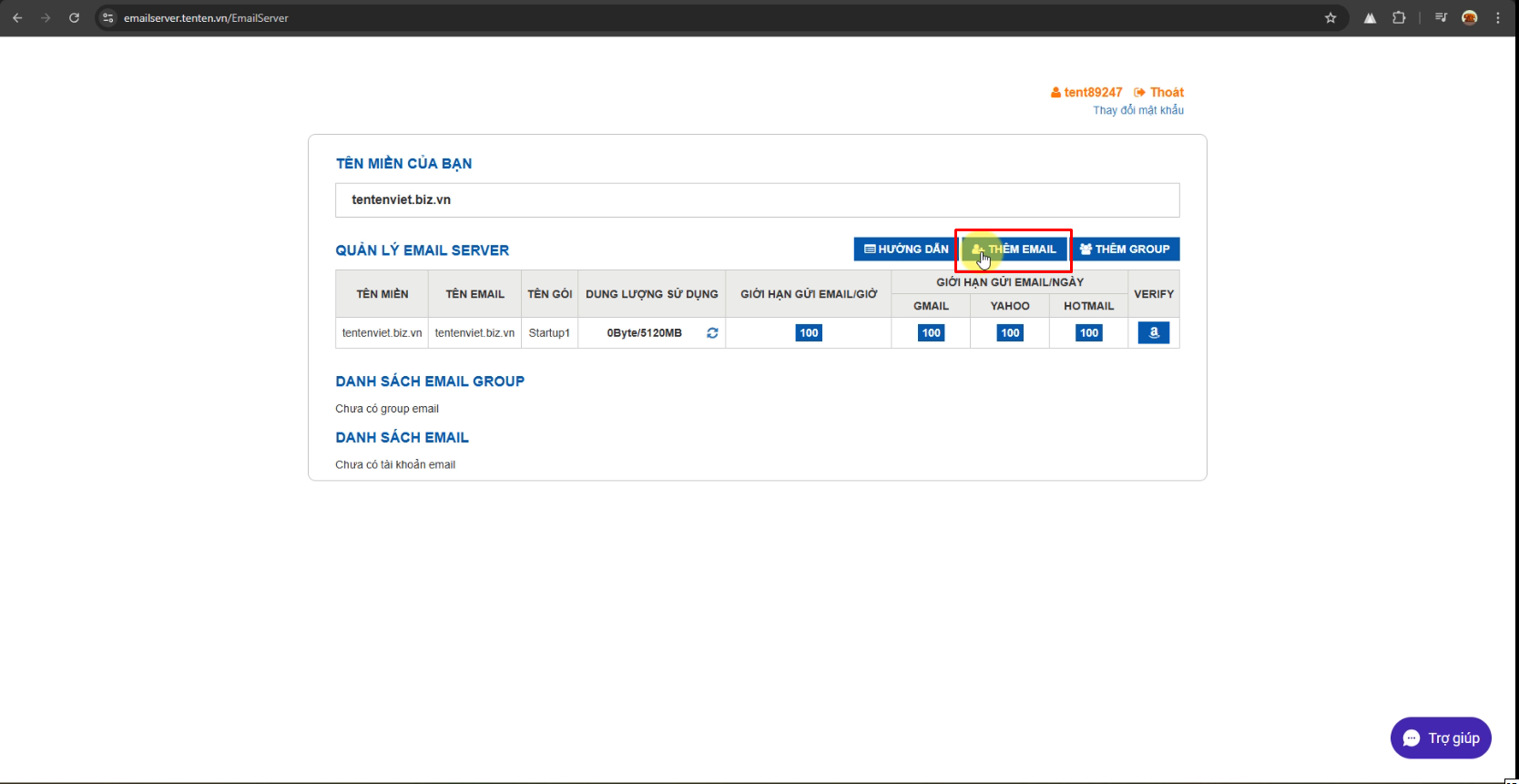Click the address bar URL field
The width and height of the screenshot is (1519, 784).
pos(710,17)
